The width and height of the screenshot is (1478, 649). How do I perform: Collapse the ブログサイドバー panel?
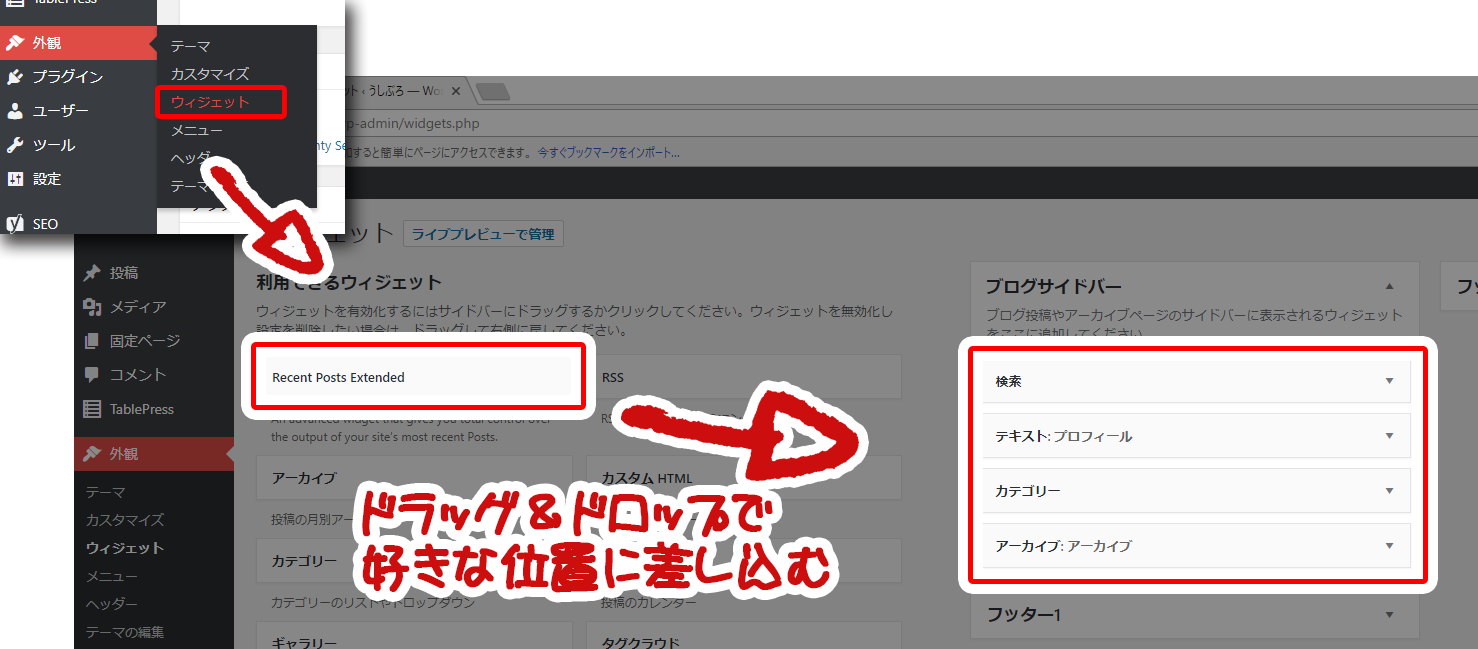(1389, 286)
